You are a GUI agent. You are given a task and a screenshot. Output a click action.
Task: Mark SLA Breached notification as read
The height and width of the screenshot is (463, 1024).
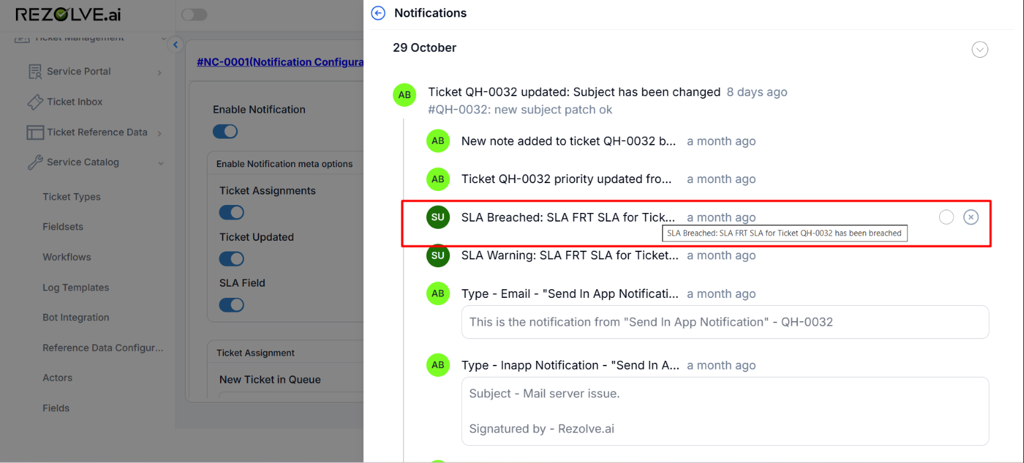[x=946, y=217]
